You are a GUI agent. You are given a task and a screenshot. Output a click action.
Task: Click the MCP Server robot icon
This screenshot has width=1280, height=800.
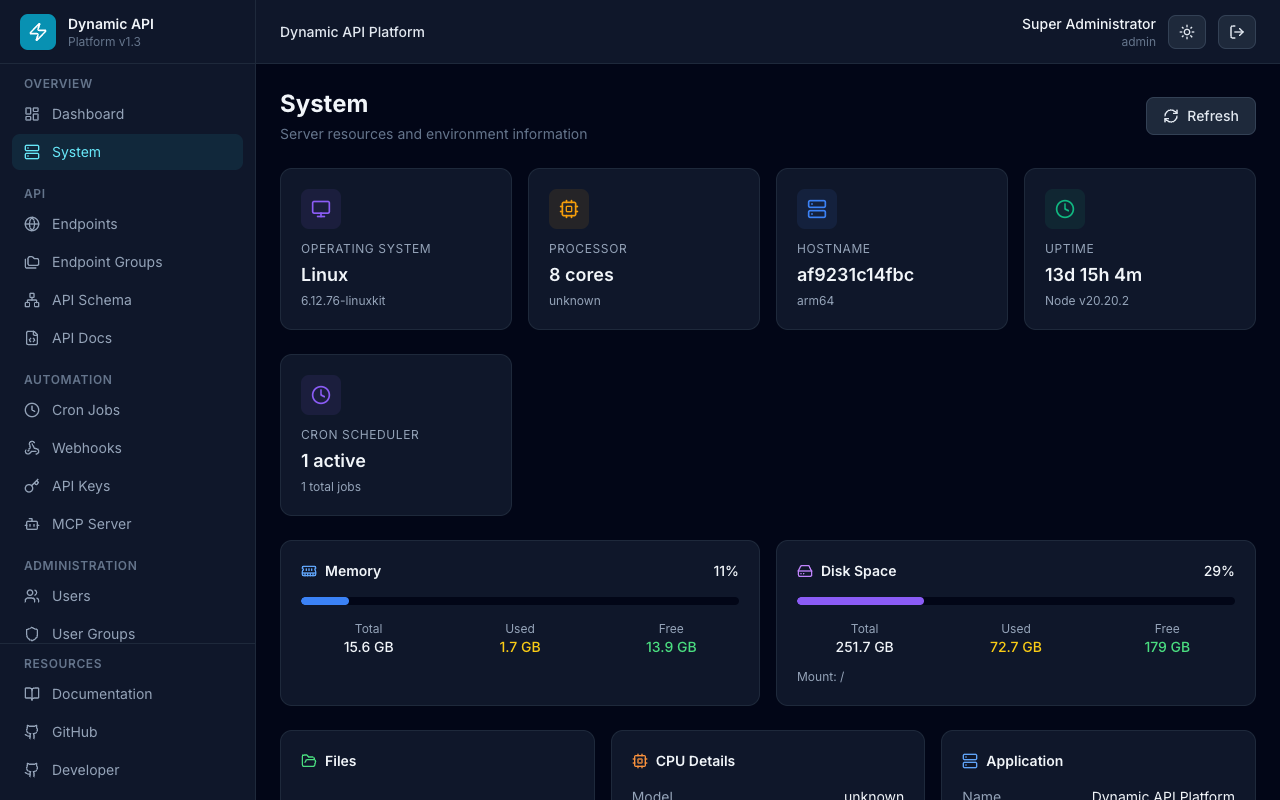click(32, 524)
